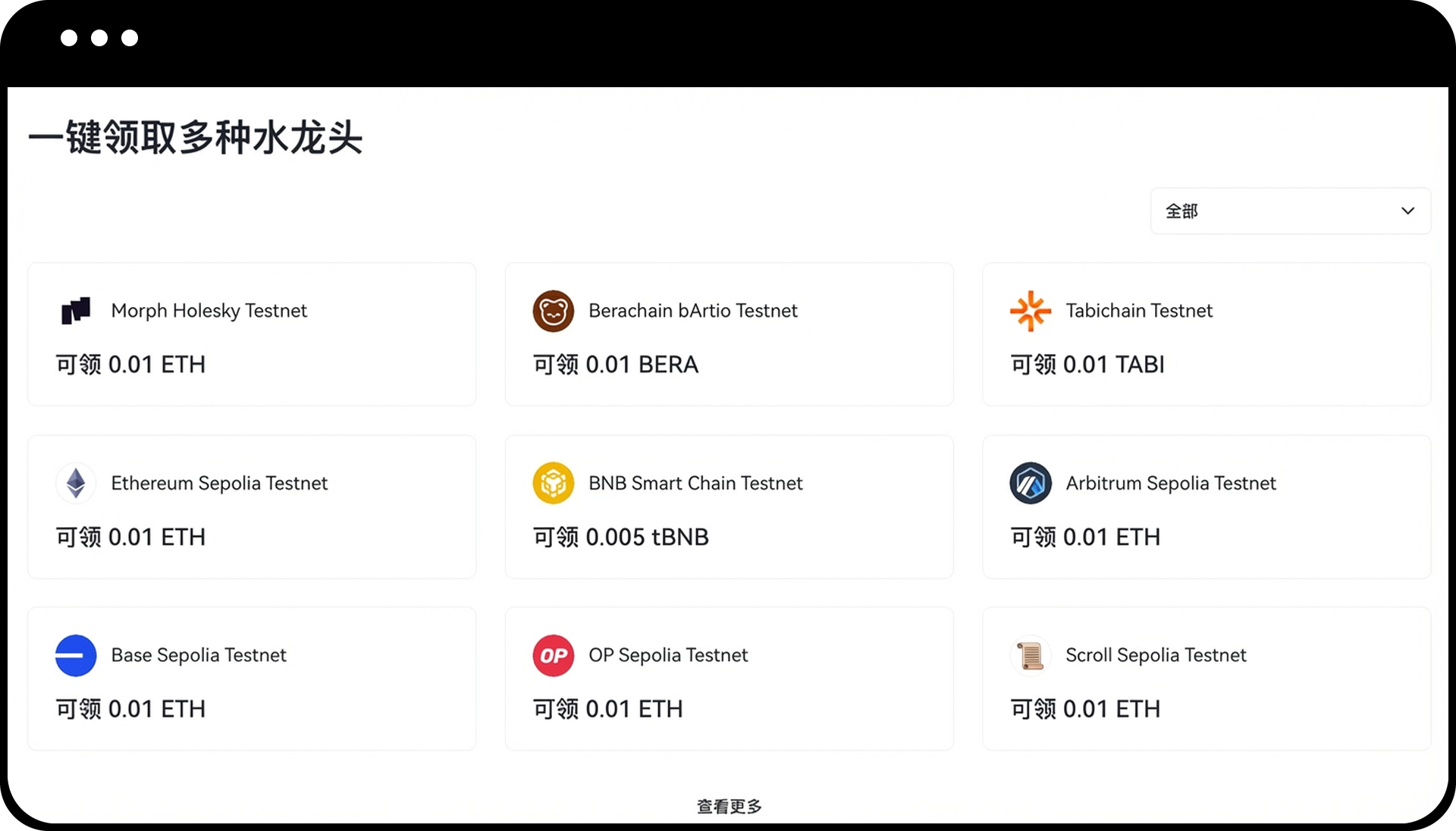This screenshot has width=1456, height=831.
Task: Click the Arbitrum Sepolia logo icon
Action: tap(1030, 483)
